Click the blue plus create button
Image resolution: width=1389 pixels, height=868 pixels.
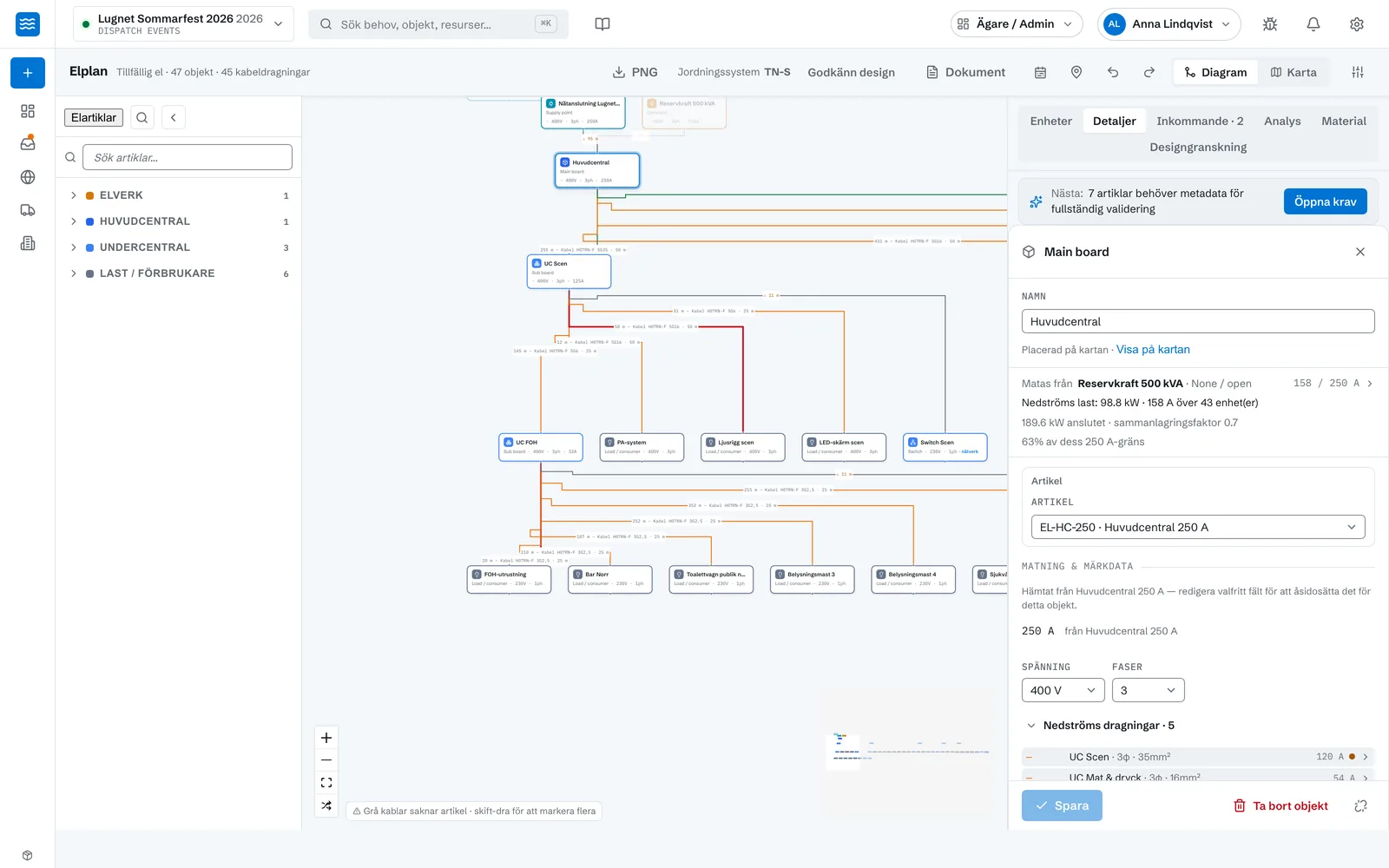point(28,73)
